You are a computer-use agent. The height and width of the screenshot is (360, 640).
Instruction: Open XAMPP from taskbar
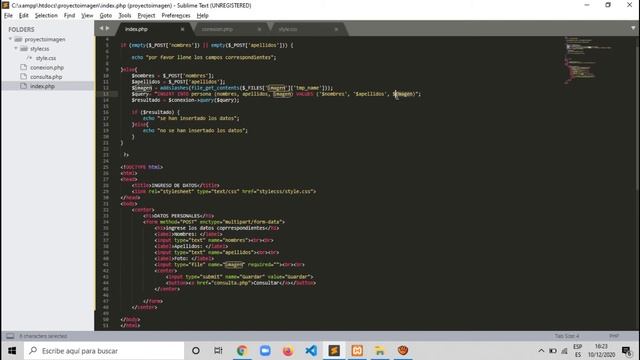coord(357,351)
